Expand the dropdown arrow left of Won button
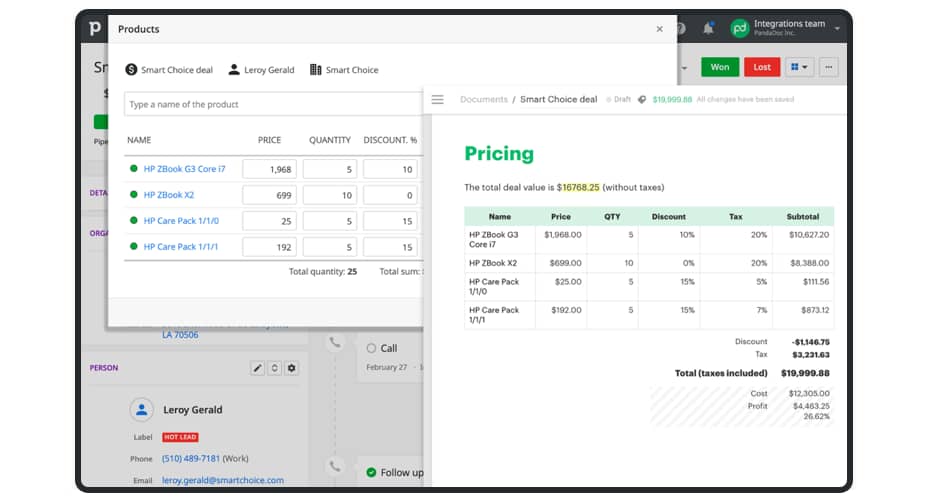 [686, 67]
